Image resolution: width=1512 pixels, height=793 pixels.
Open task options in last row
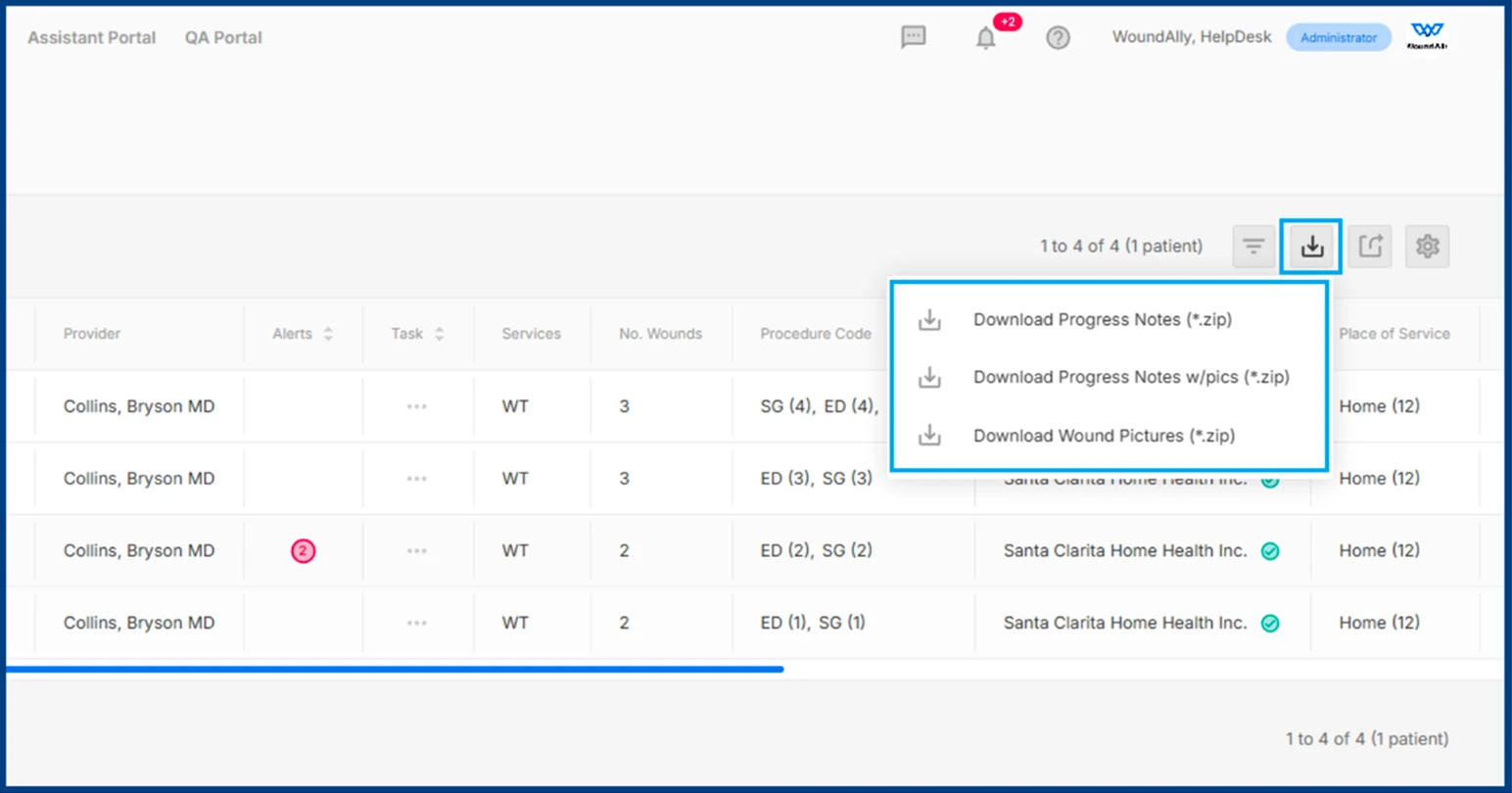click(416, 623)
